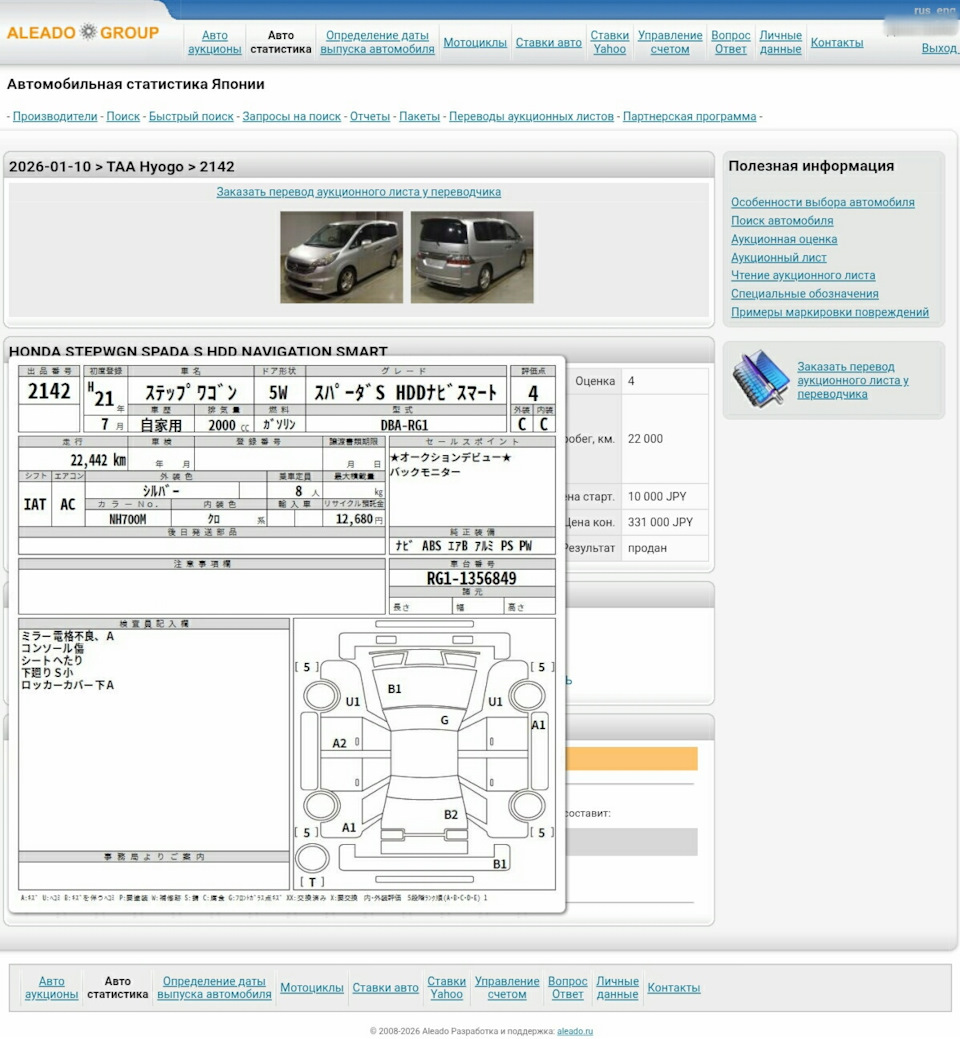Viewport: 960px width, 1039px height.
Task: Click the orange highlighted bar
Action: click(633, 759)
